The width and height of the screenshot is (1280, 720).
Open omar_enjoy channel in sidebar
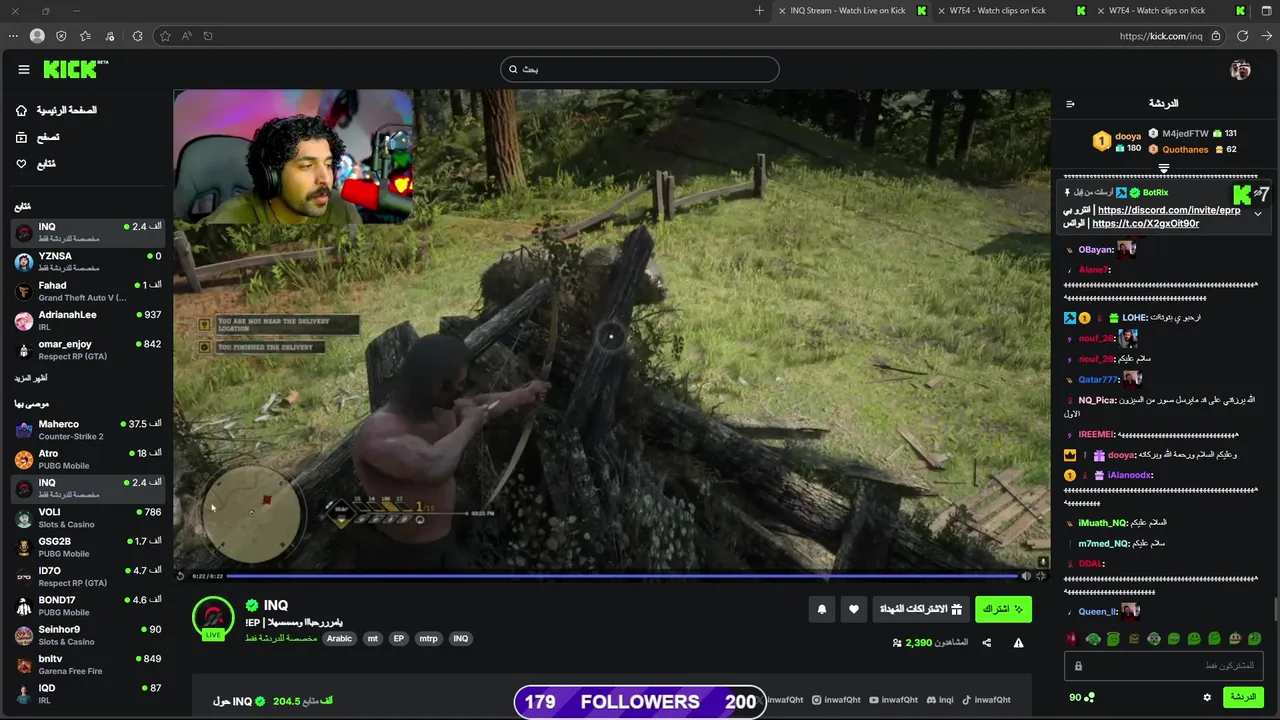[88, 349]
